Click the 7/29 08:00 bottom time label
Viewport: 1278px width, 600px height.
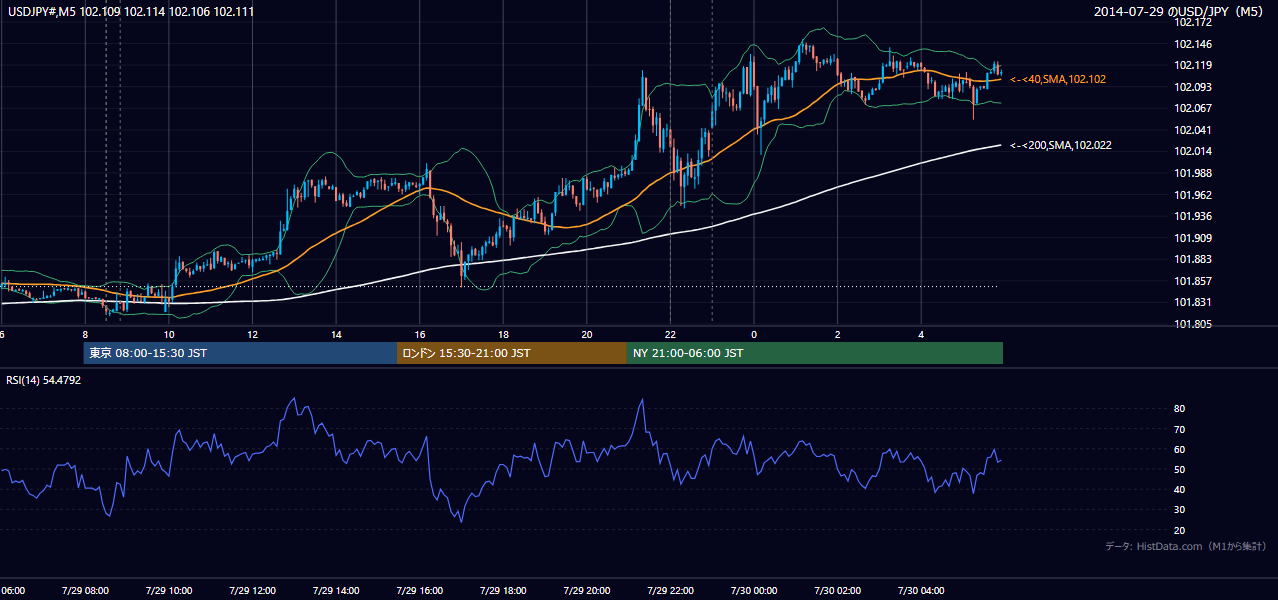click(x=87, y=591)
